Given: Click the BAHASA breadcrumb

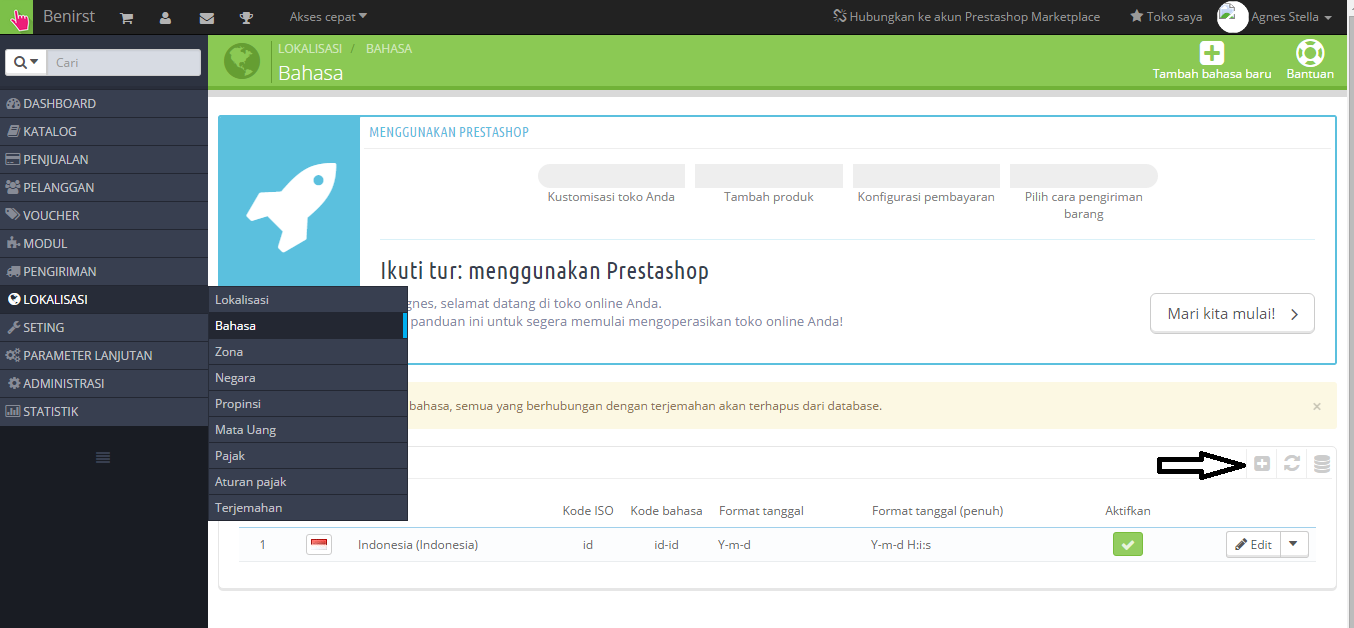Looking at the screenshot, I should pyautogui.click(x=389, y=48).
